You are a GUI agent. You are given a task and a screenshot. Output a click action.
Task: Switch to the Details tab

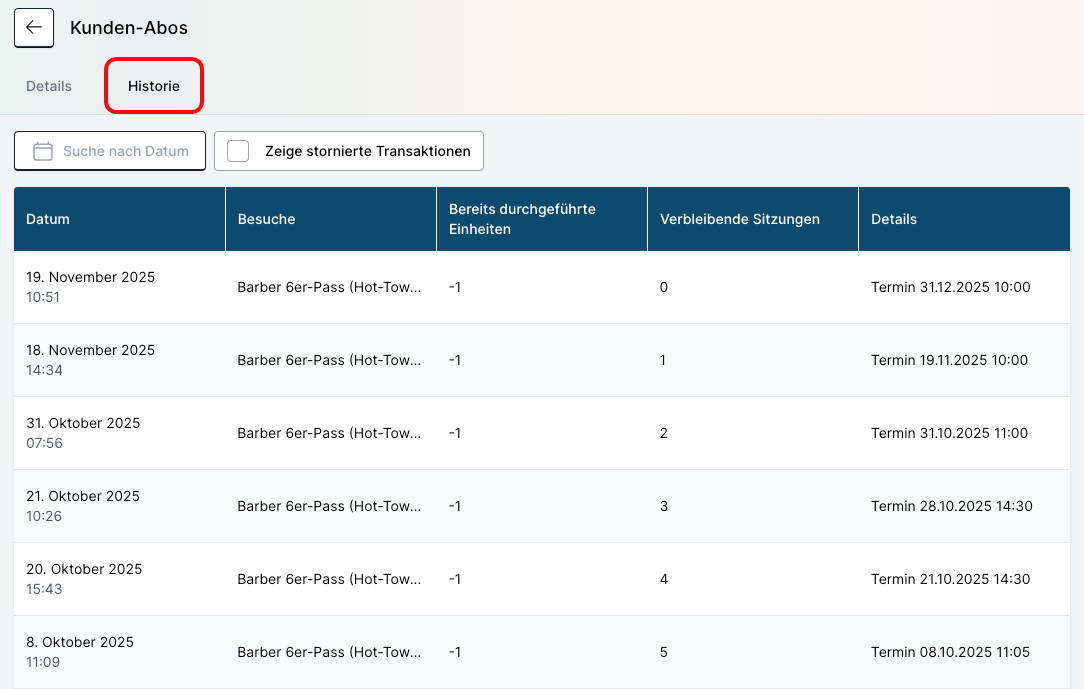click(49, 86)
